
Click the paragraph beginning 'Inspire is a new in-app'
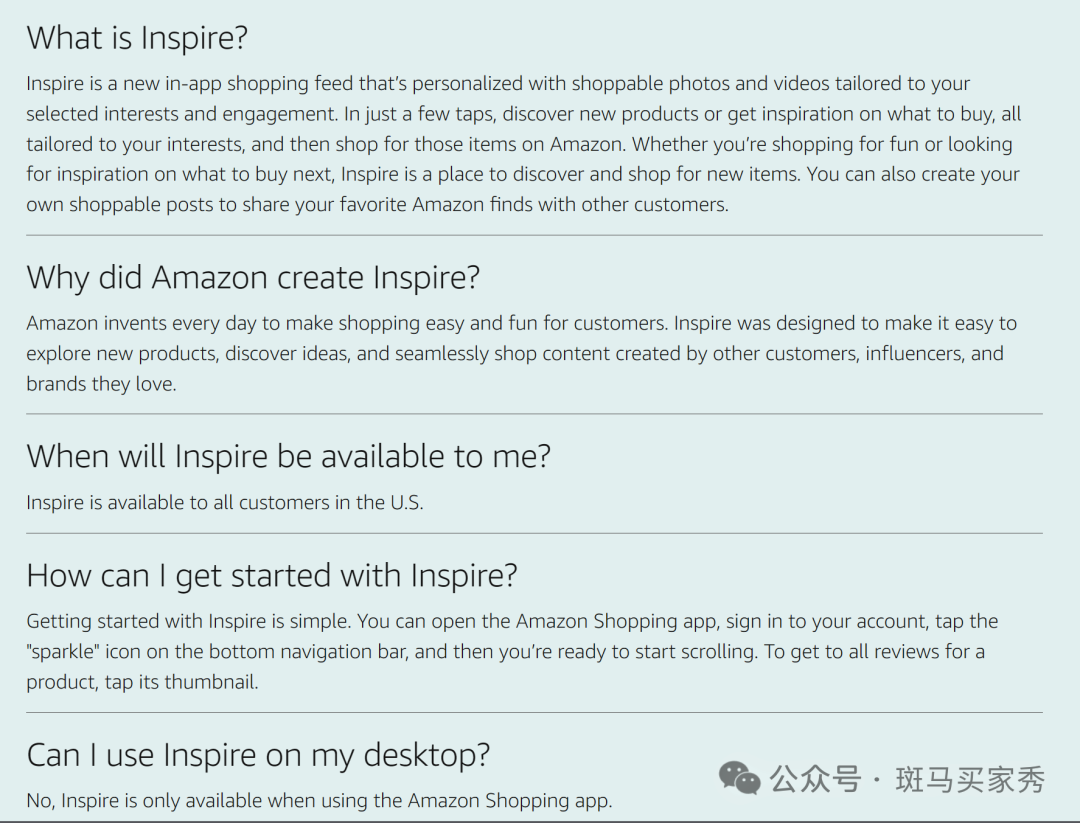click(x=523, y=144)
